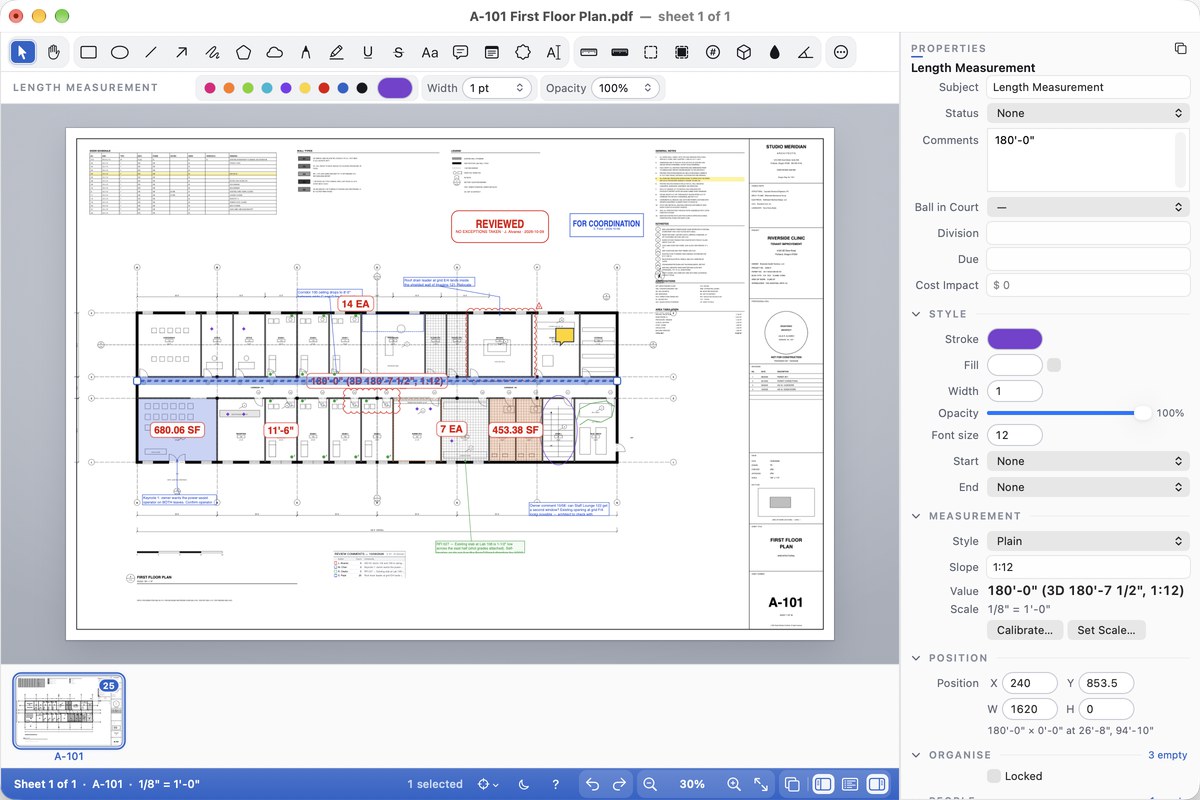Select the strikethrough text tool
The width and height of the screenshot is (1200, 800).
(x=398, y=52)
